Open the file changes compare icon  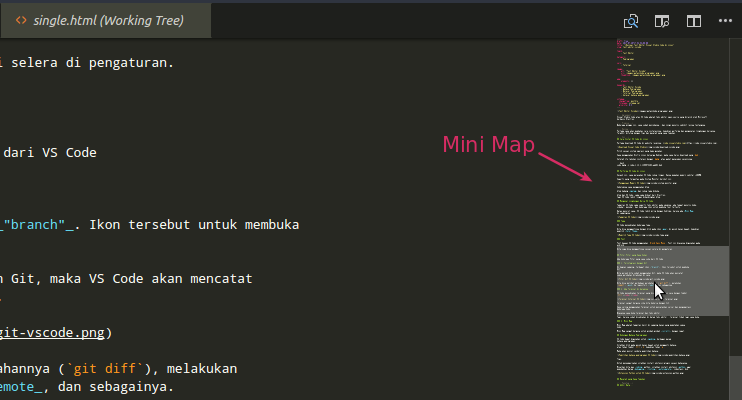click(x=631, y=21)
